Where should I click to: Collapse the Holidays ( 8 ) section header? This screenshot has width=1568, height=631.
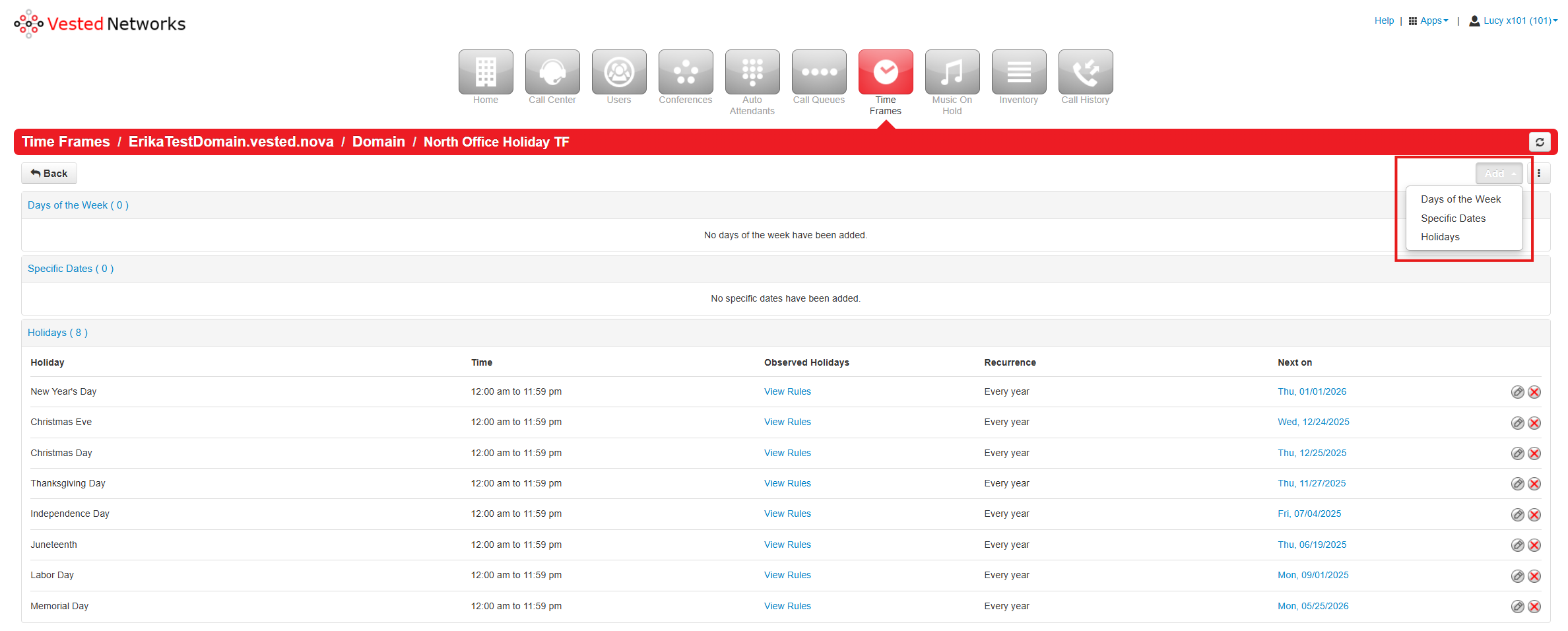coord(57,333)
